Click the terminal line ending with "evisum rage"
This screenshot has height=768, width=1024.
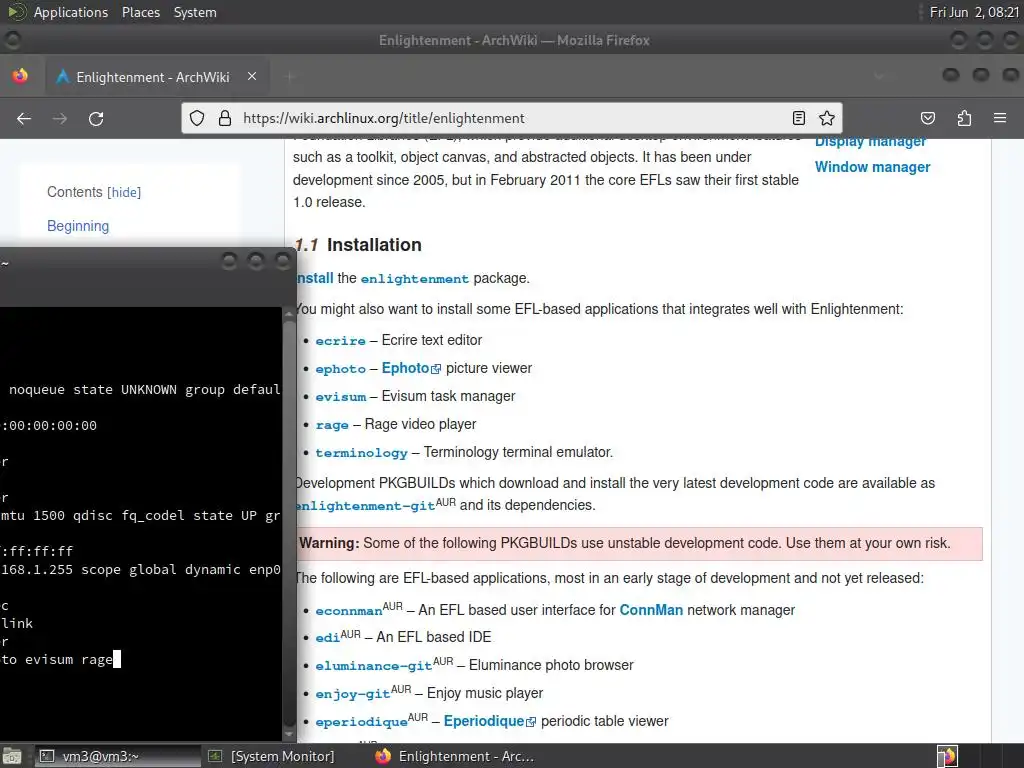tap(61, 660)
